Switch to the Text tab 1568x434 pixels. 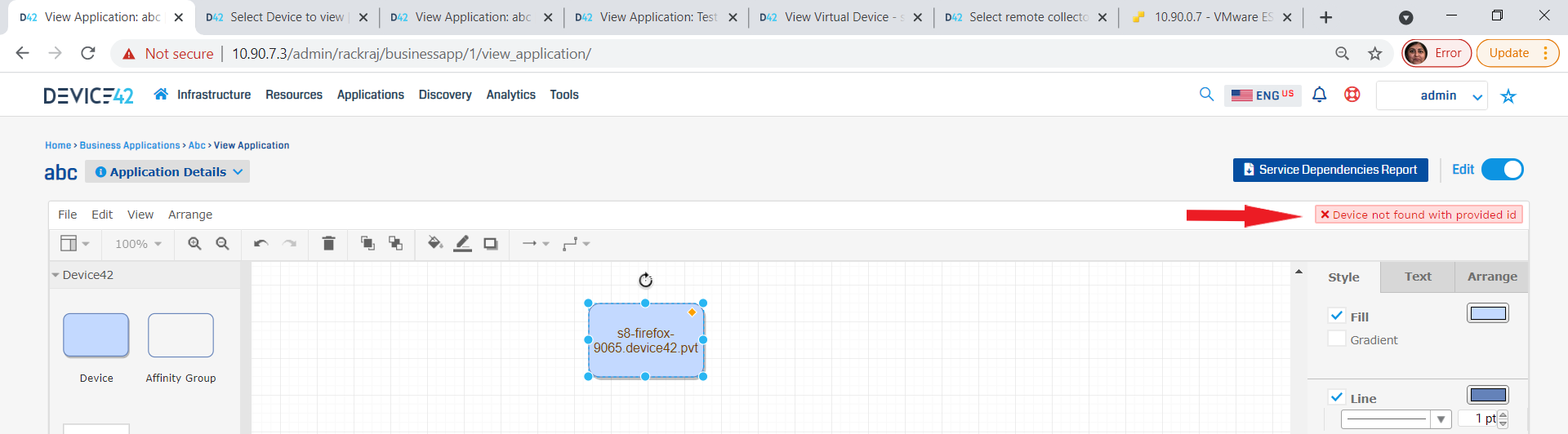pos(1417,277)
